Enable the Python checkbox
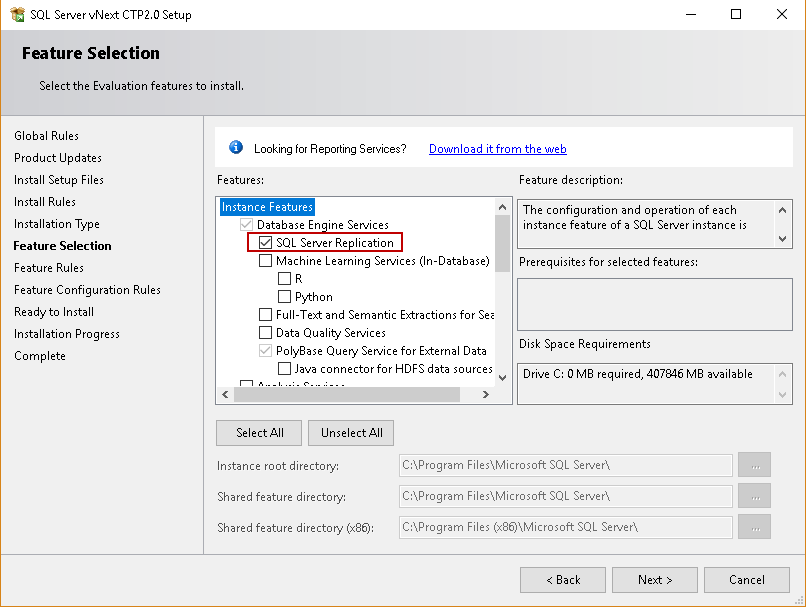 (284, 297)
